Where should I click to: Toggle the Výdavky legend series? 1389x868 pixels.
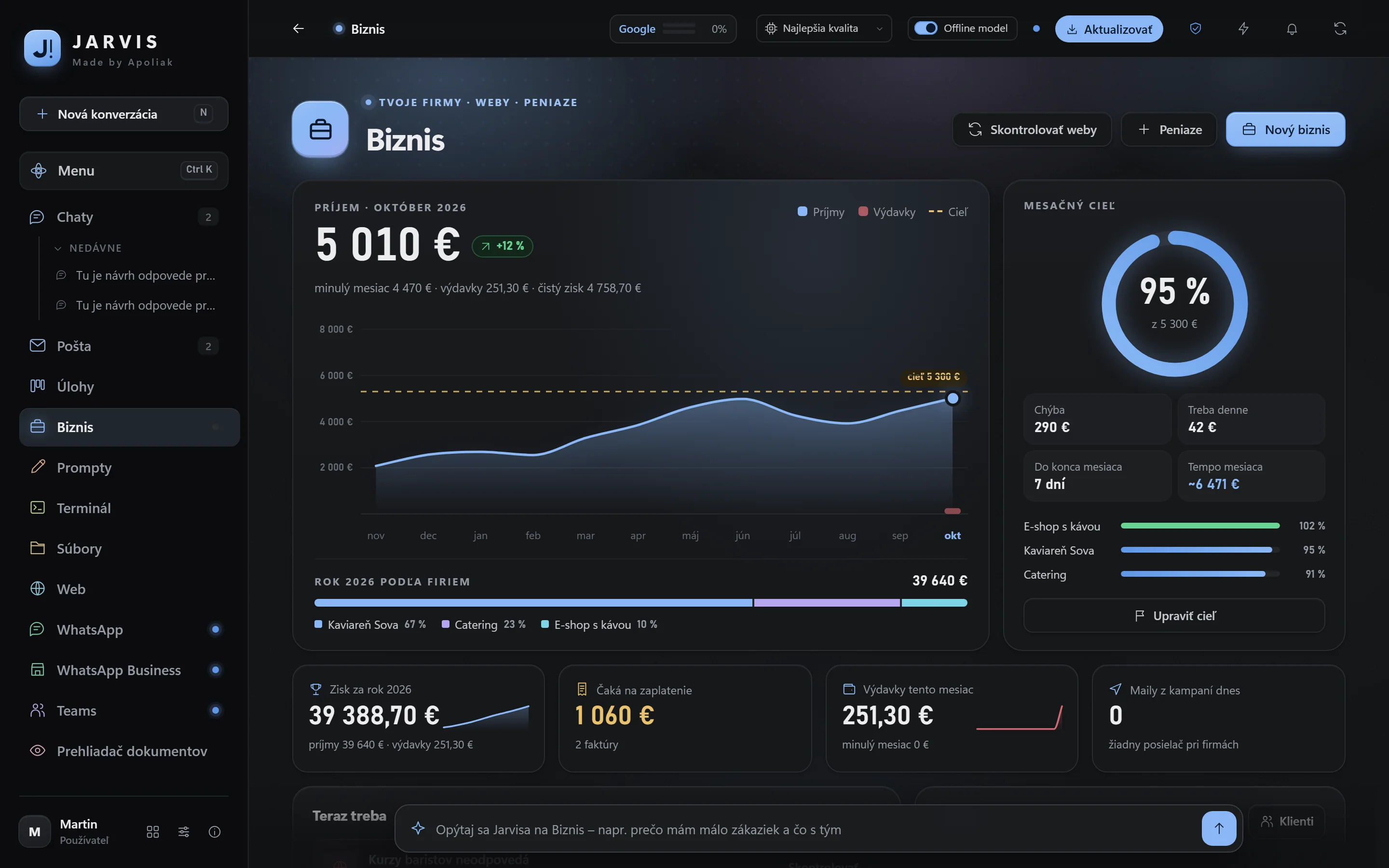click(886, 212)
